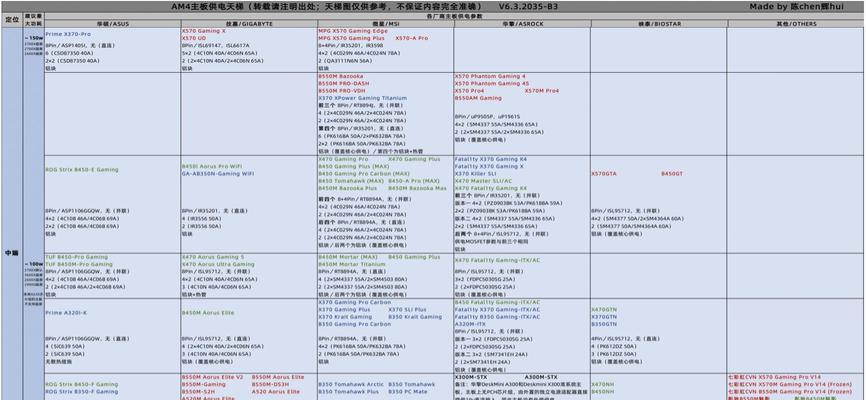Click the TUF B450M-Pro Gaming entry
The height and width of the screenshot is (400, 866).
pos(79,264)
